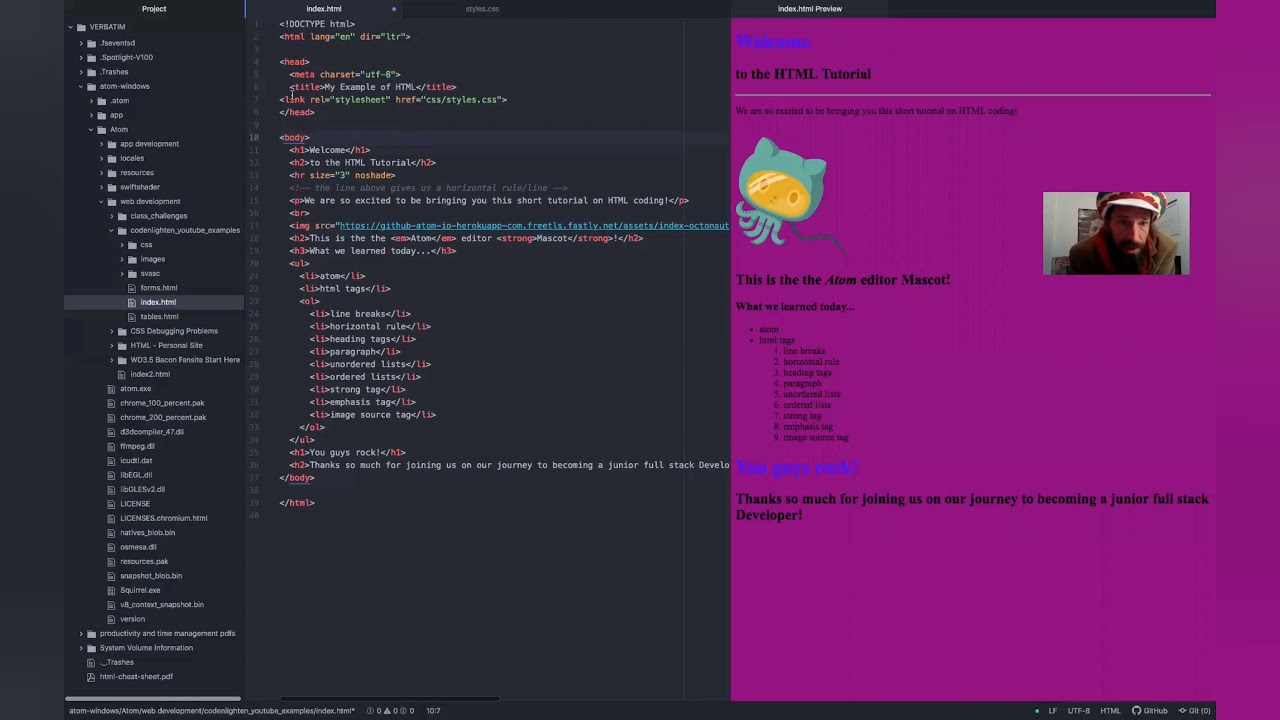The width and height of the screenshot is (1280, 720).
Task: Click the tree view horizontal scrollbar
Action: (x=153, y=698)
